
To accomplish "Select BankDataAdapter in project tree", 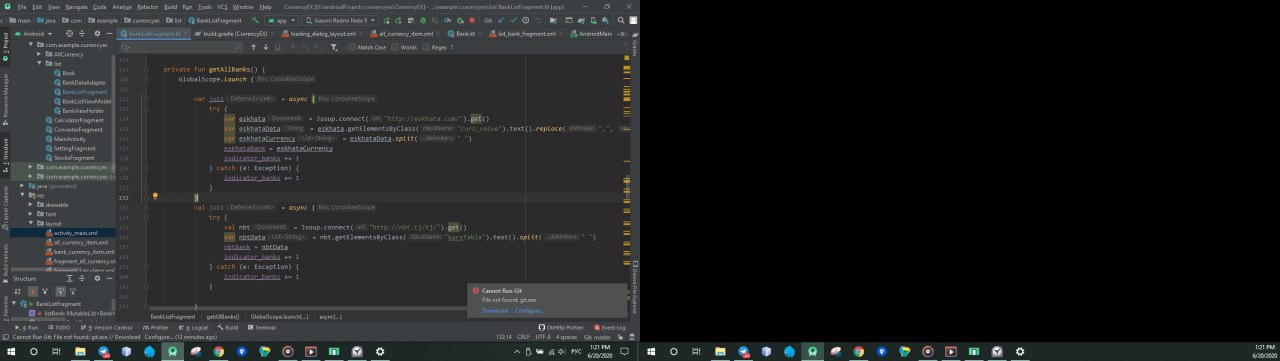I will pyautogui.click(x=80, y=83).
